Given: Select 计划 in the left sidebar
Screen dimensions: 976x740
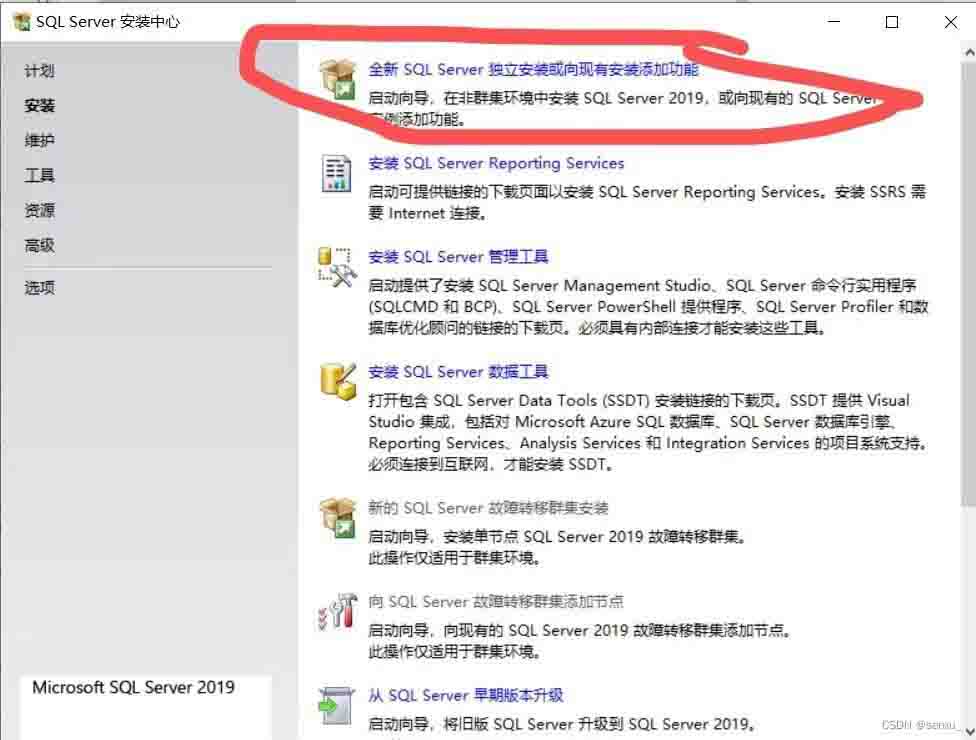Looking at the screenshot, I should click(39, 71).
